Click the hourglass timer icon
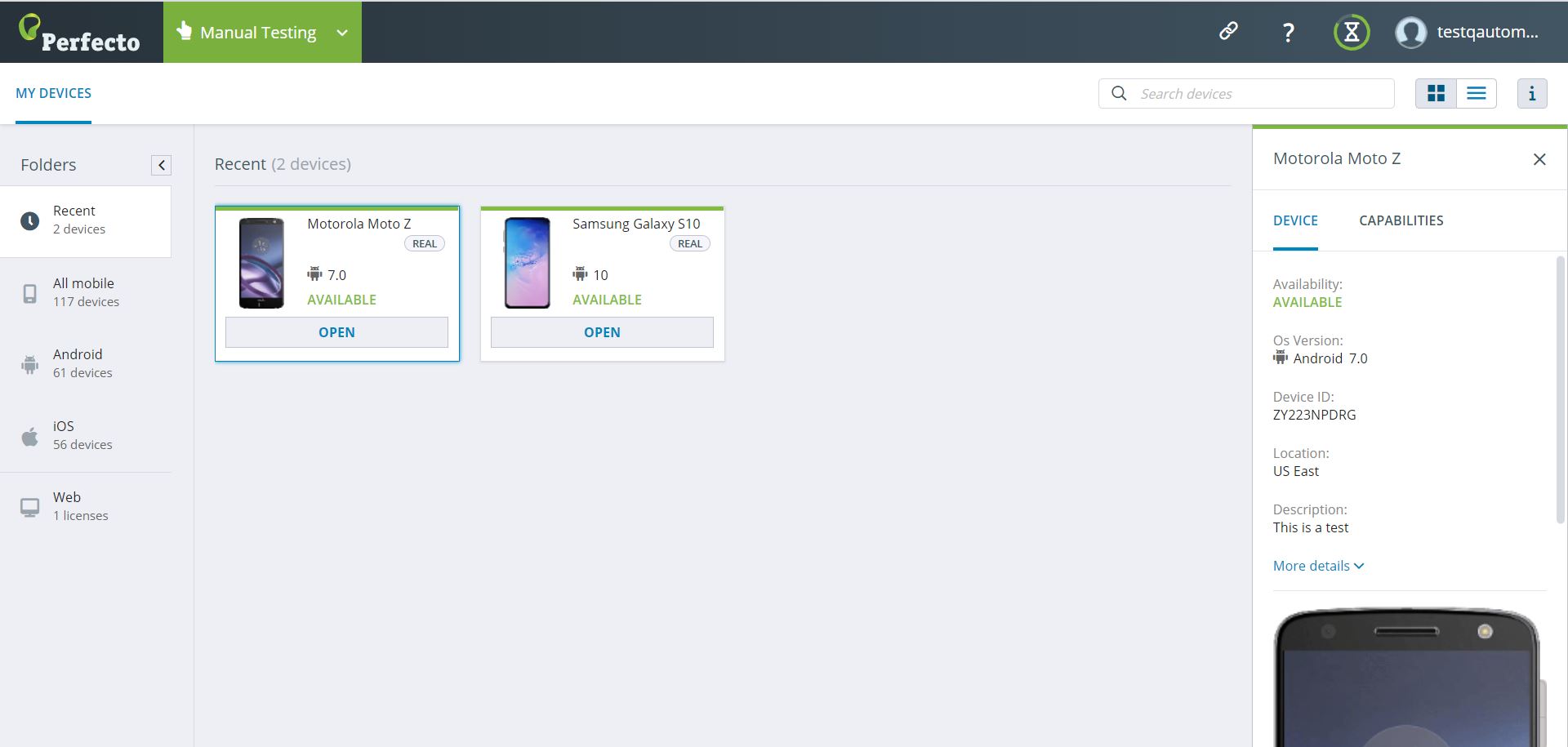Viewport: 1568px width, 747px height. click(x=1352, y=33)
